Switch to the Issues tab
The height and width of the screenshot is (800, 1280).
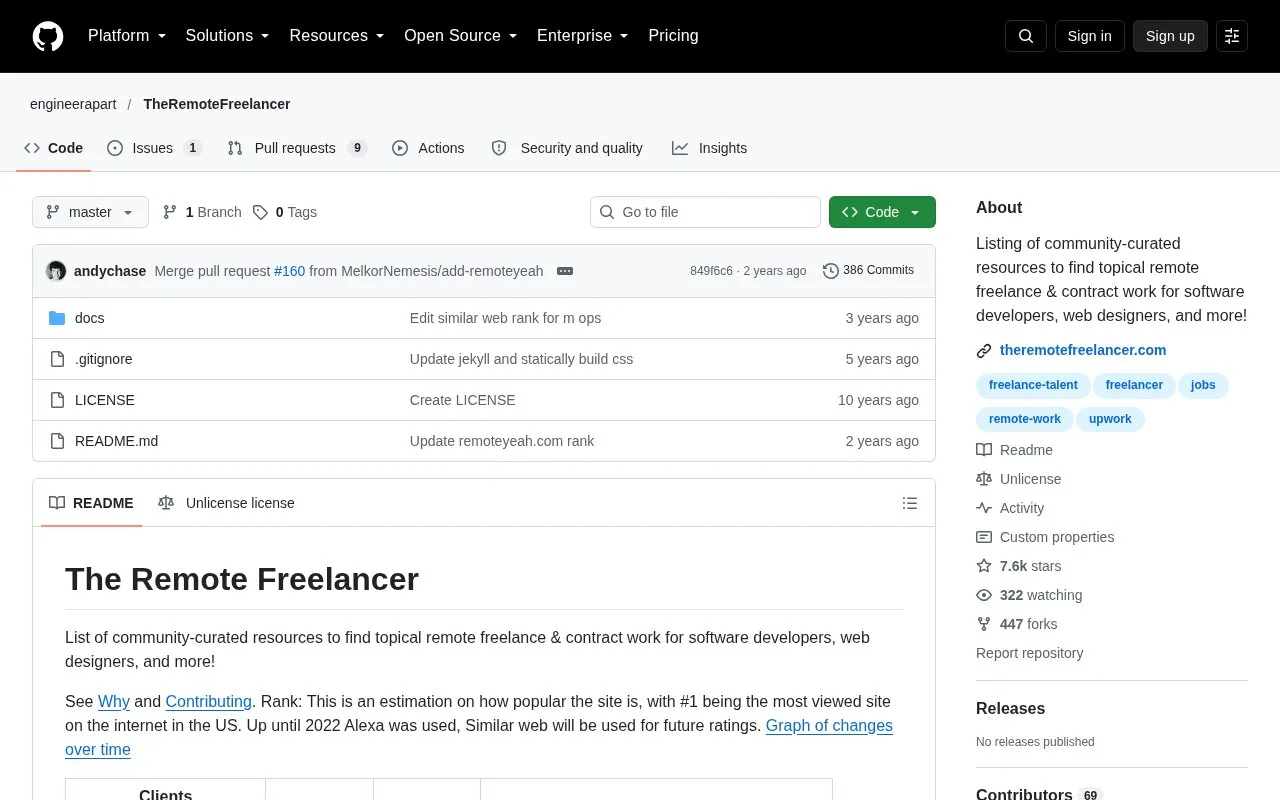click(x=154, y=148)
